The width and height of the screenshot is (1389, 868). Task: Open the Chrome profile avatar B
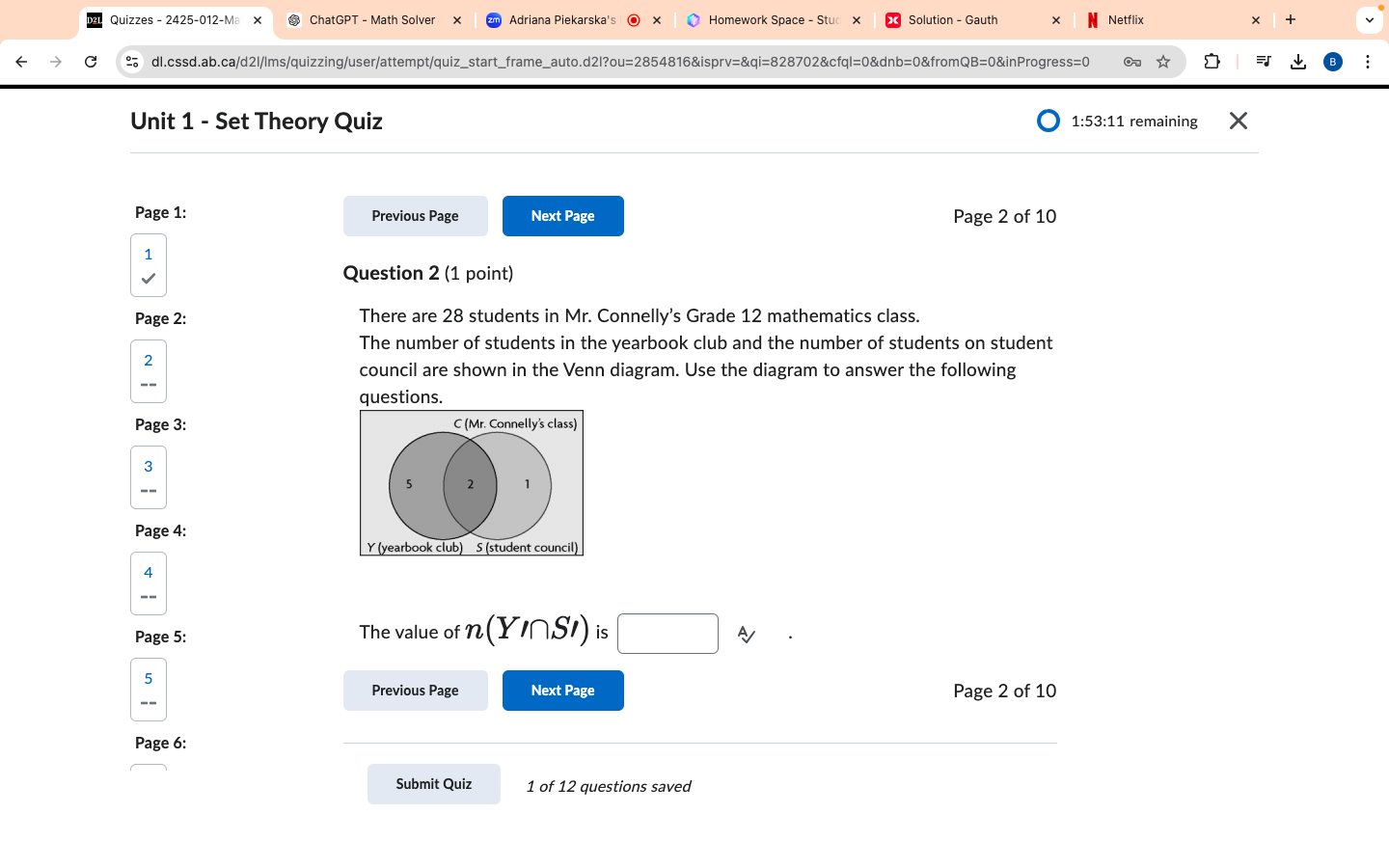(x=1333, y=62)
